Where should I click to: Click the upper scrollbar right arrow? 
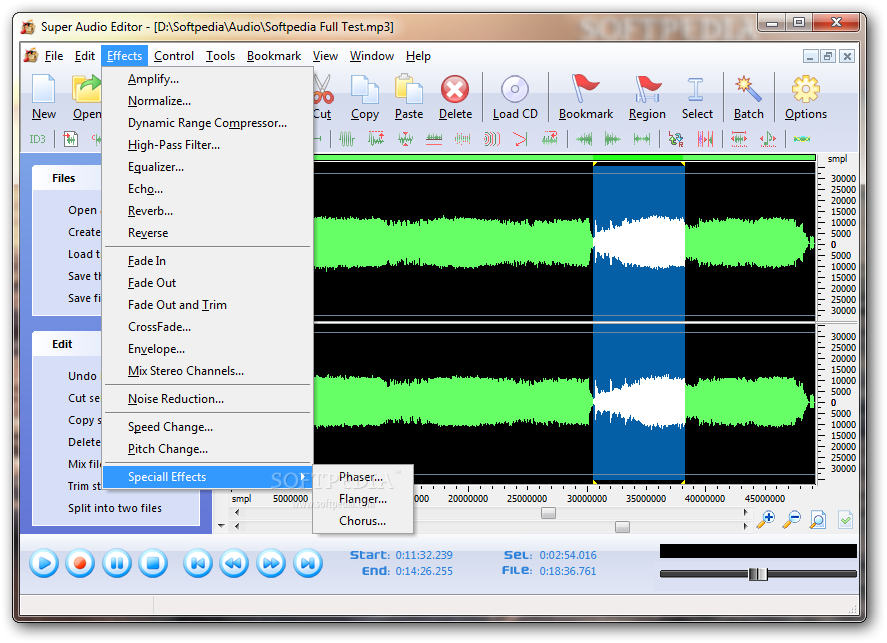(x=746, y=513)
